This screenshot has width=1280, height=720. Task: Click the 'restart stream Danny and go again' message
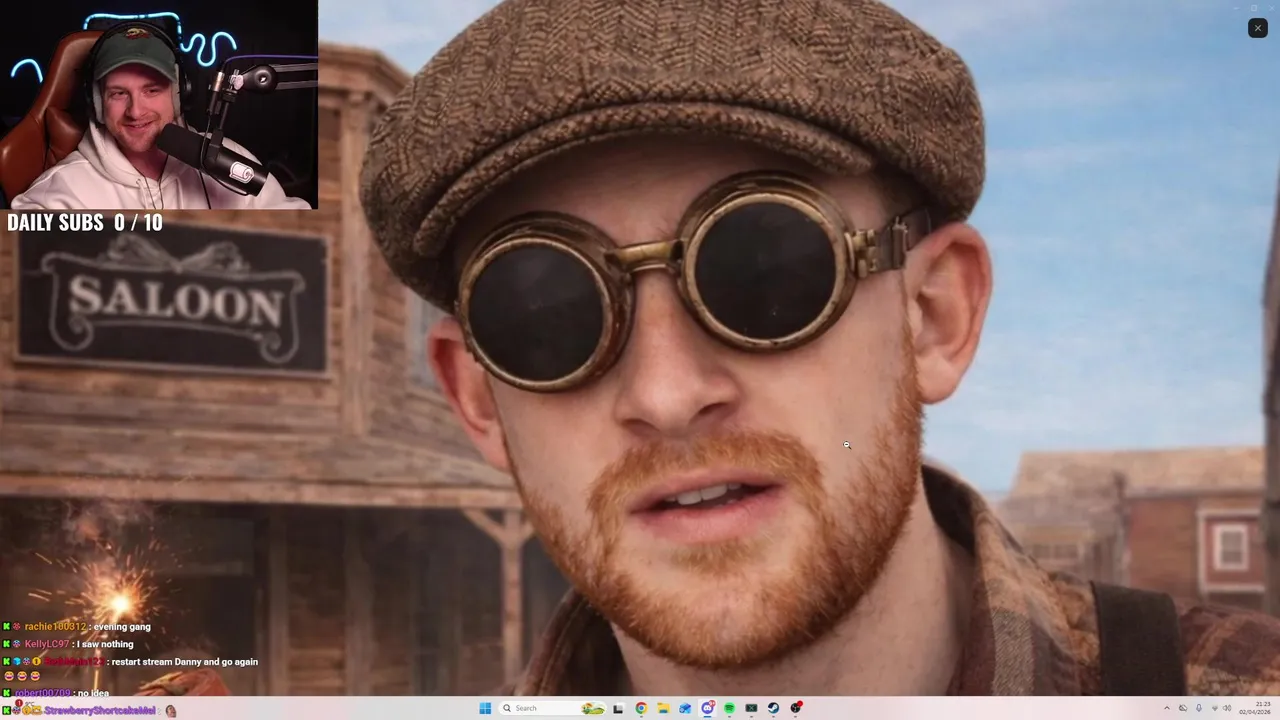click(x=184, y=662)
